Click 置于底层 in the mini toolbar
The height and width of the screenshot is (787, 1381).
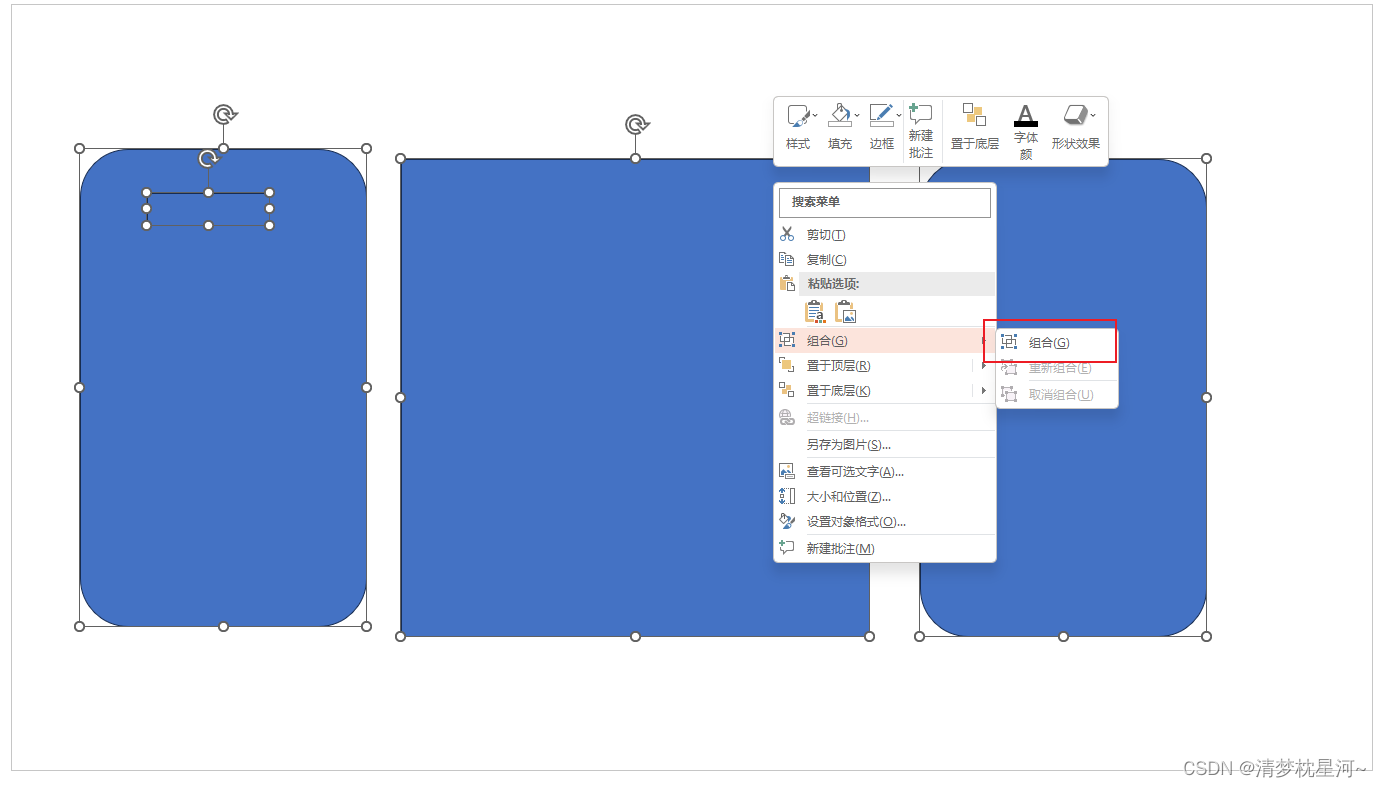tap(974, 127)
